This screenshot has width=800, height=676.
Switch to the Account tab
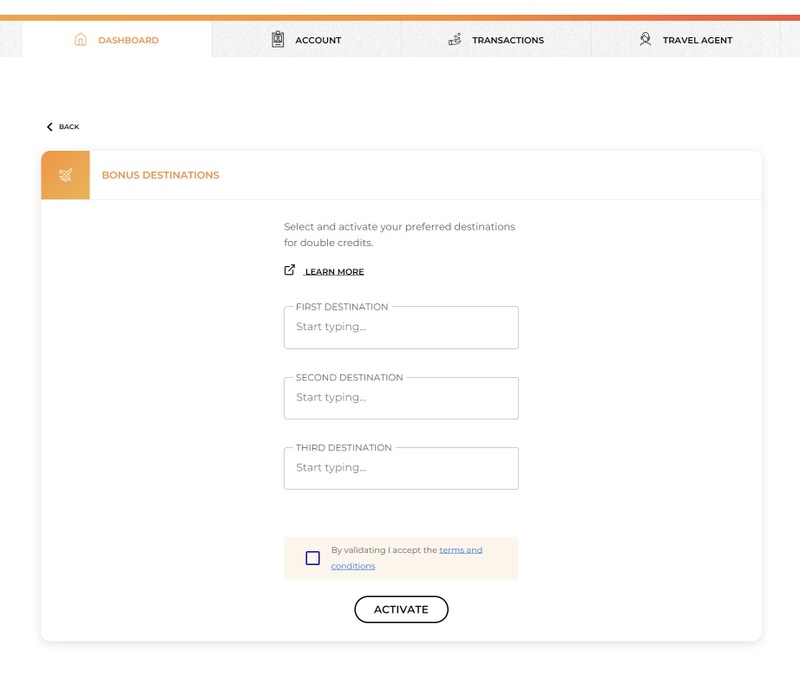[307, 39]
